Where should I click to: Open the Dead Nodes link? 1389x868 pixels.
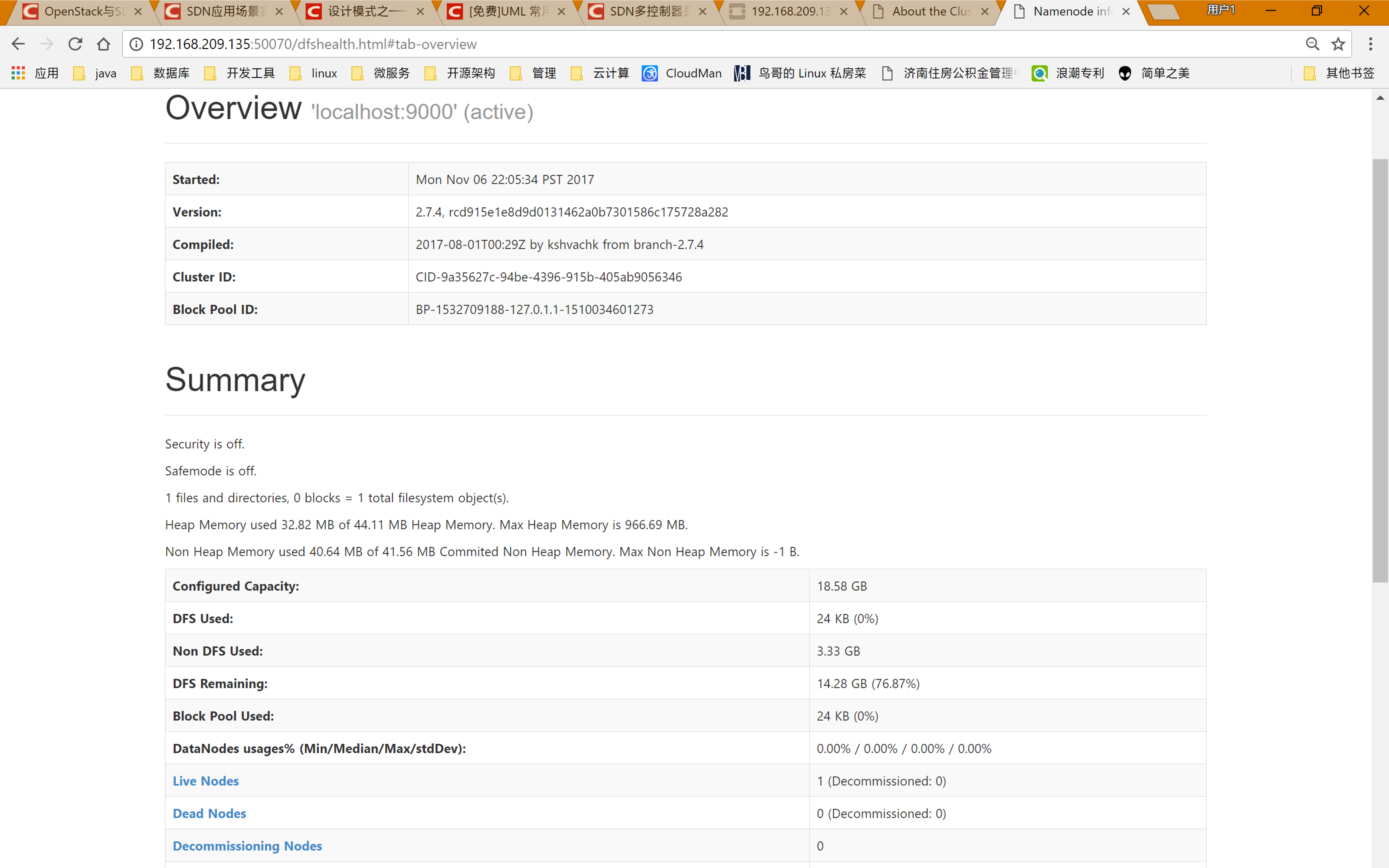point(209,814)
